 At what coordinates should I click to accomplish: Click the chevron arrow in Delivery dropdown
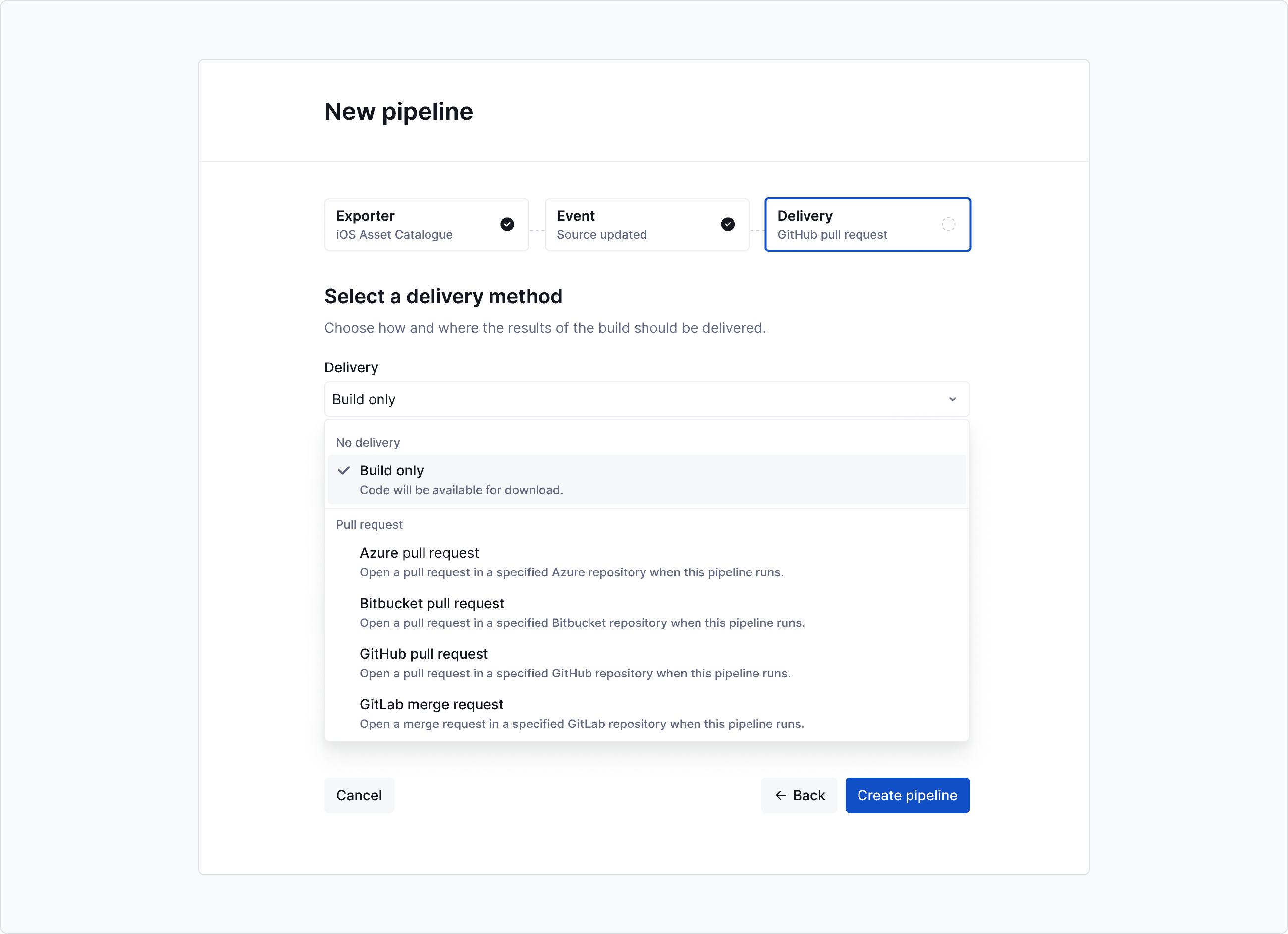click(x=952, y=399)
